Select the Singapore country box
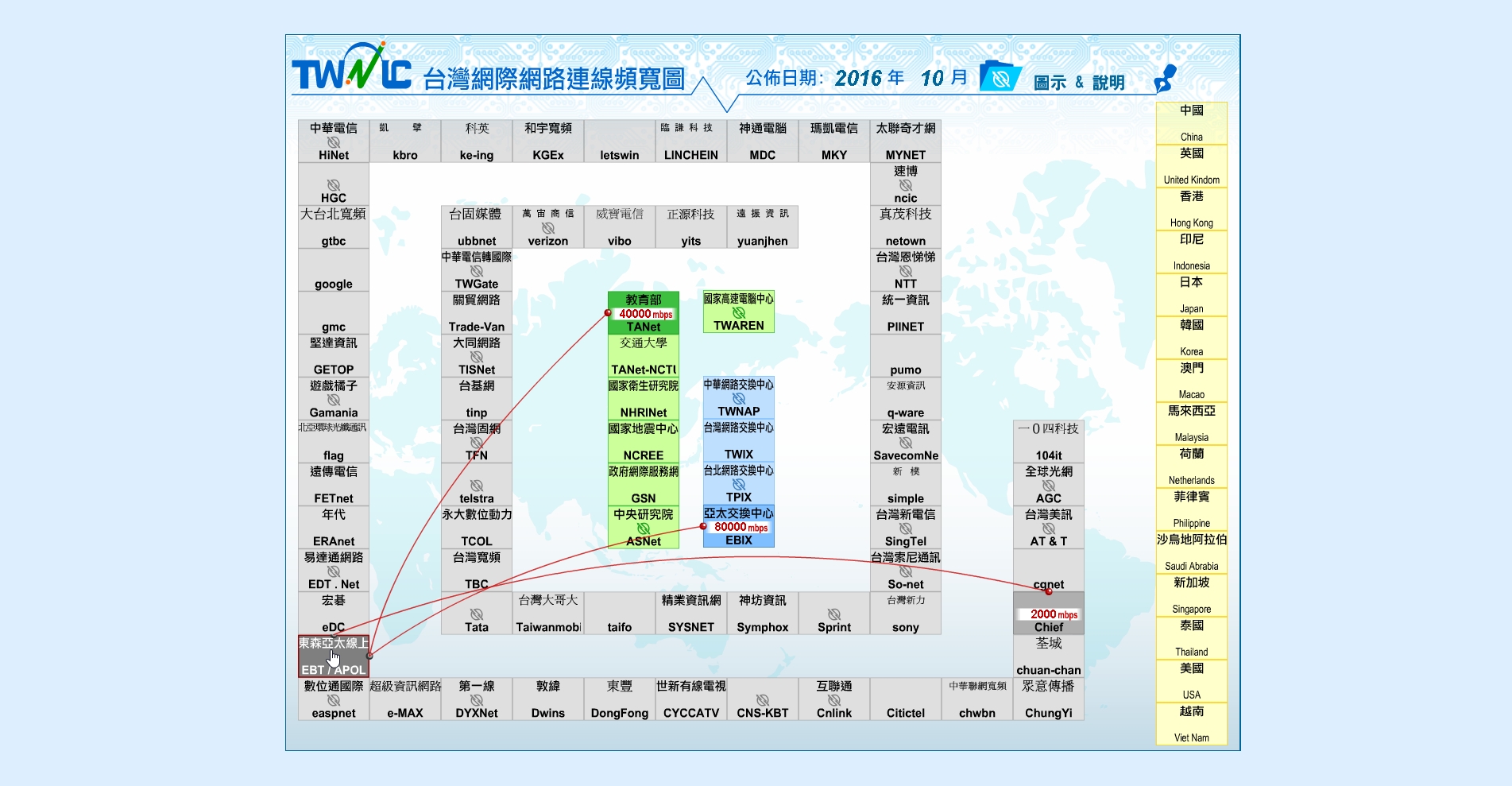 coord(1192,595)
